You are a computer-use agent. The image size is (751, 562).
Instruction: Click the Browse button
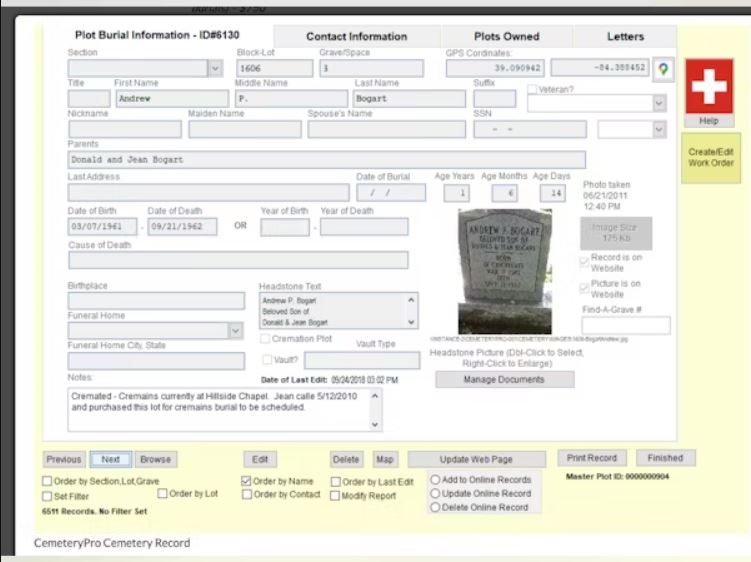156,459
